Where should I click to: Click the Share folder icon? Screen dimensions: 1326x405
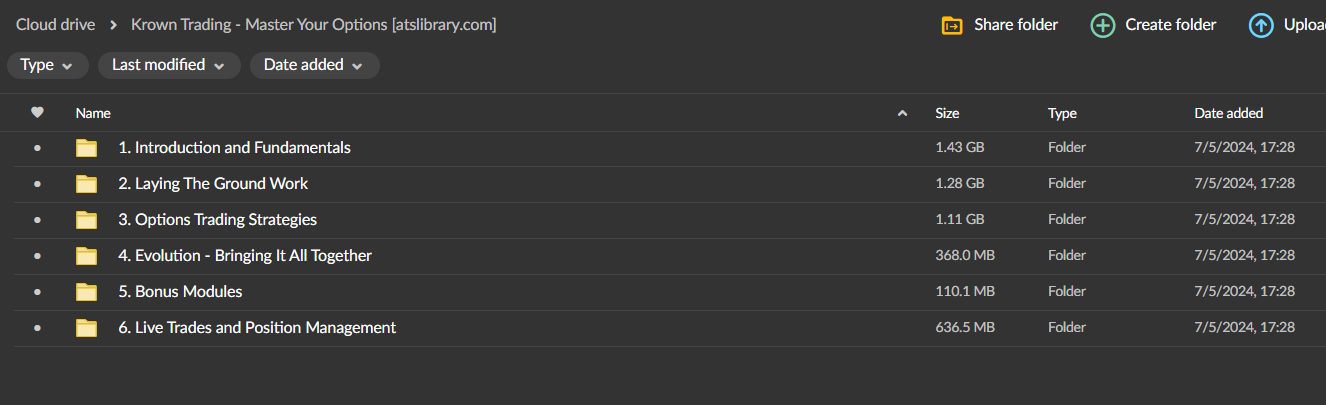click(x=952, y=25)
